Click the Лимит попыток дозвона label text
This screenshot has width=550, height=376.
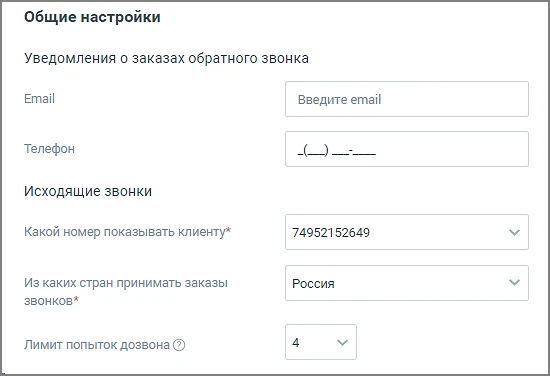[97, 345]
